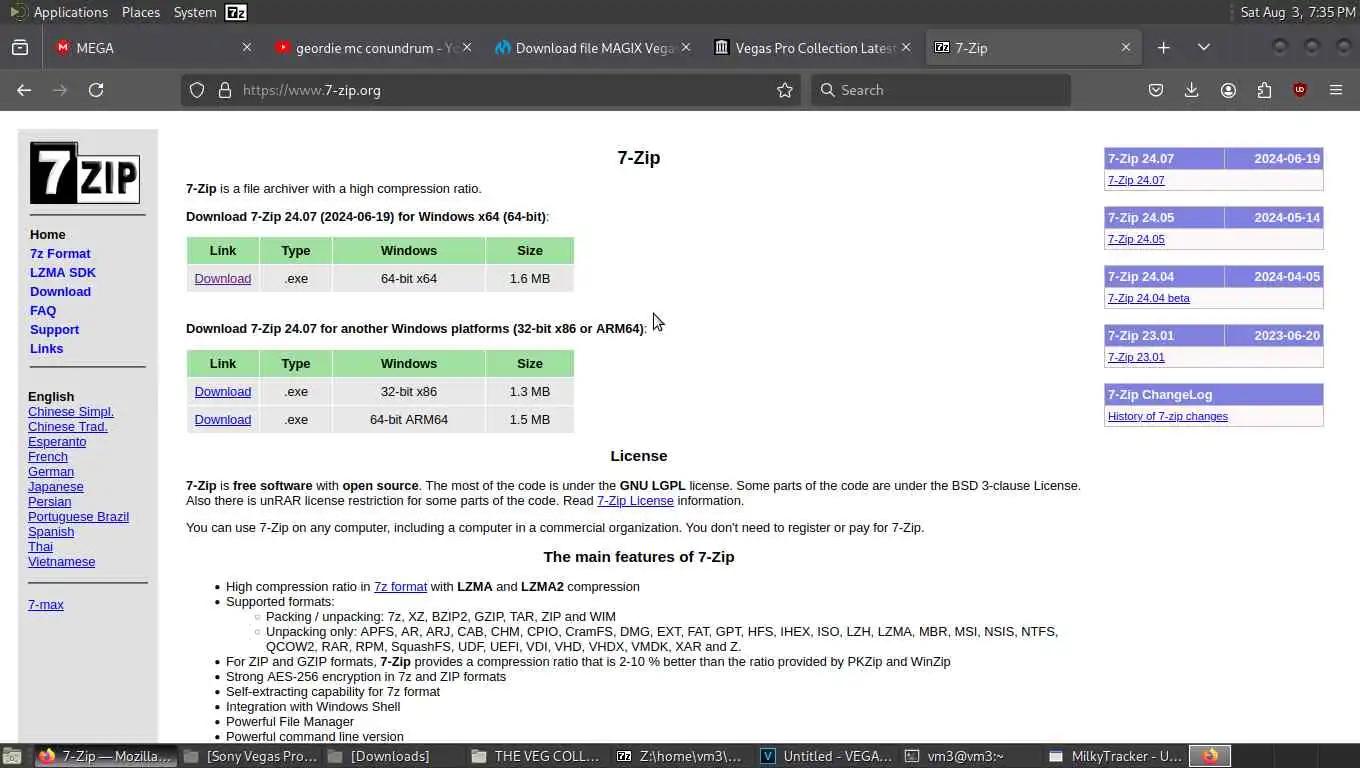
Task: Download the 64-bit x64 .exe
Action: pos(222,278)
